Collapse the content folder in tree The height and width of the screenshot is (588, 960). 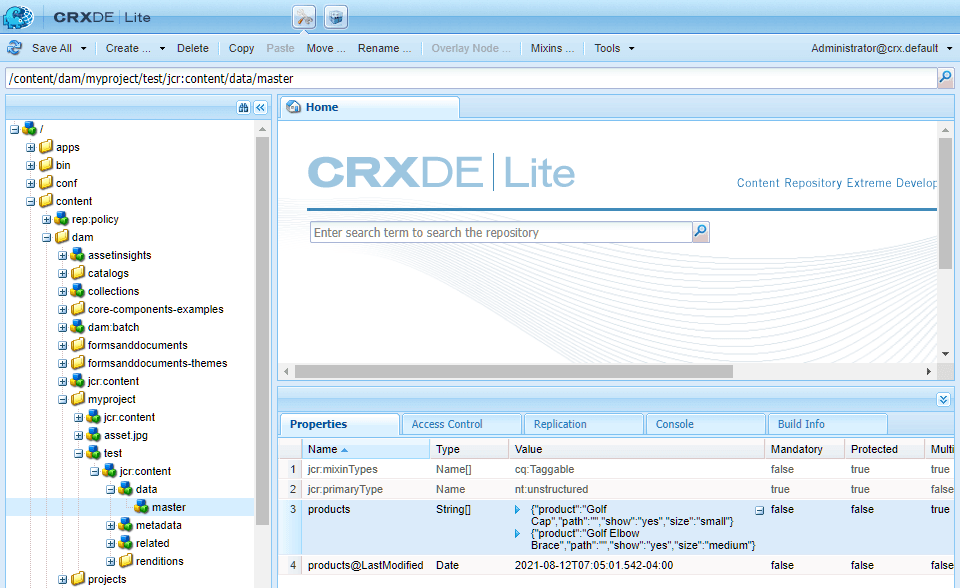pyautogui.click(x=31, y=201)
